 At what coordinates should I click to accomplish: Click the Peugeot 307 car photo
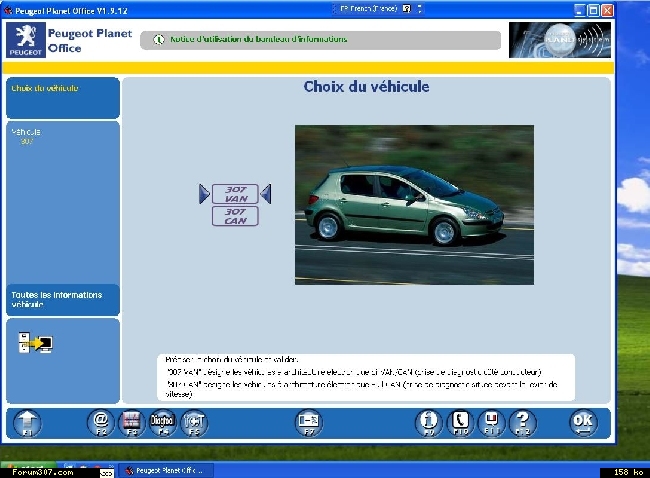[415, 205]
